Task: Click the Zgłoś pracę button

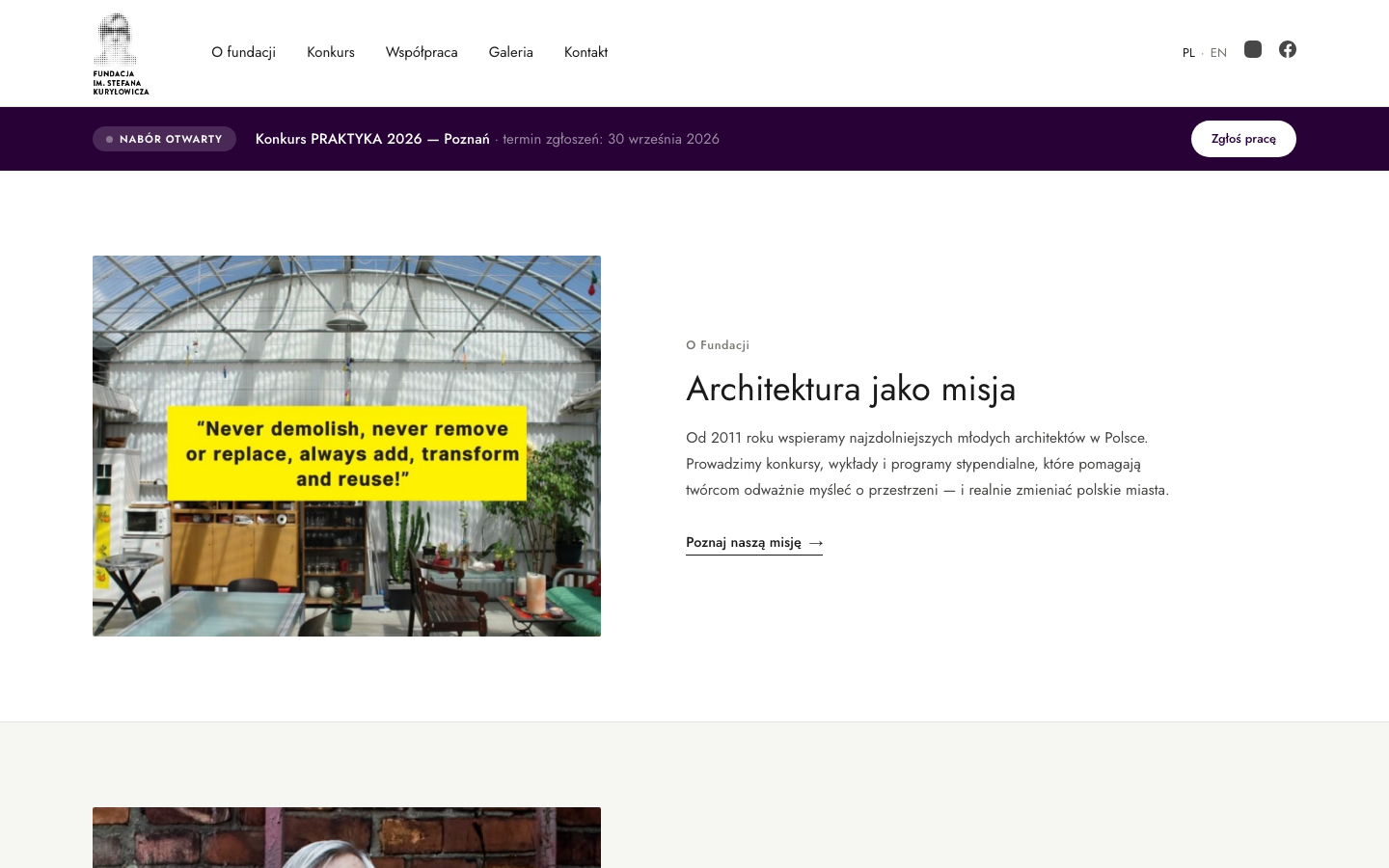Action: 1243,139
